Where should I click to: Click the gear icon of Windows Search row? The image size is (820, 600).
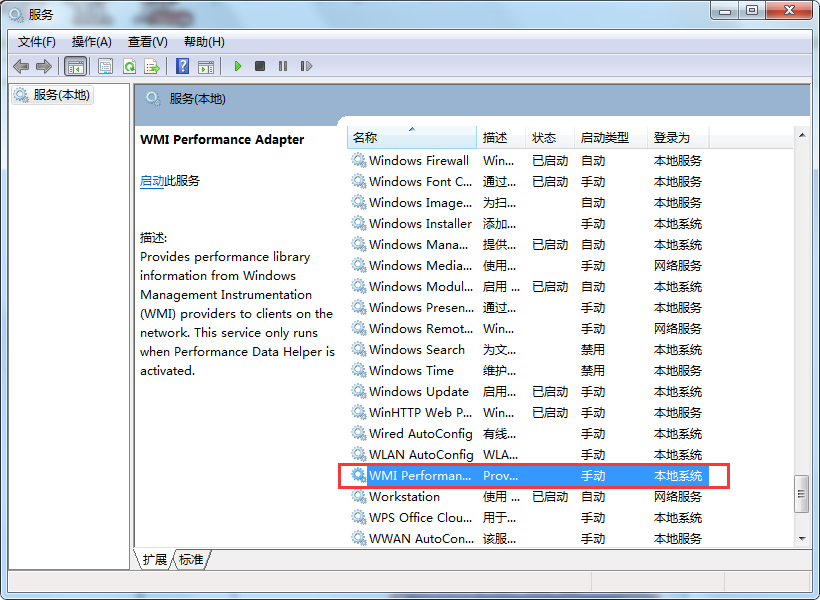point(359,349)
